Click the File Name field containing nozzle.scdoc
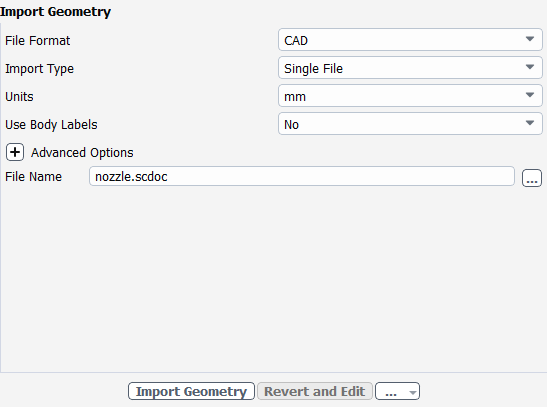This screenshot has height=407, width=547. coord(302,176)
